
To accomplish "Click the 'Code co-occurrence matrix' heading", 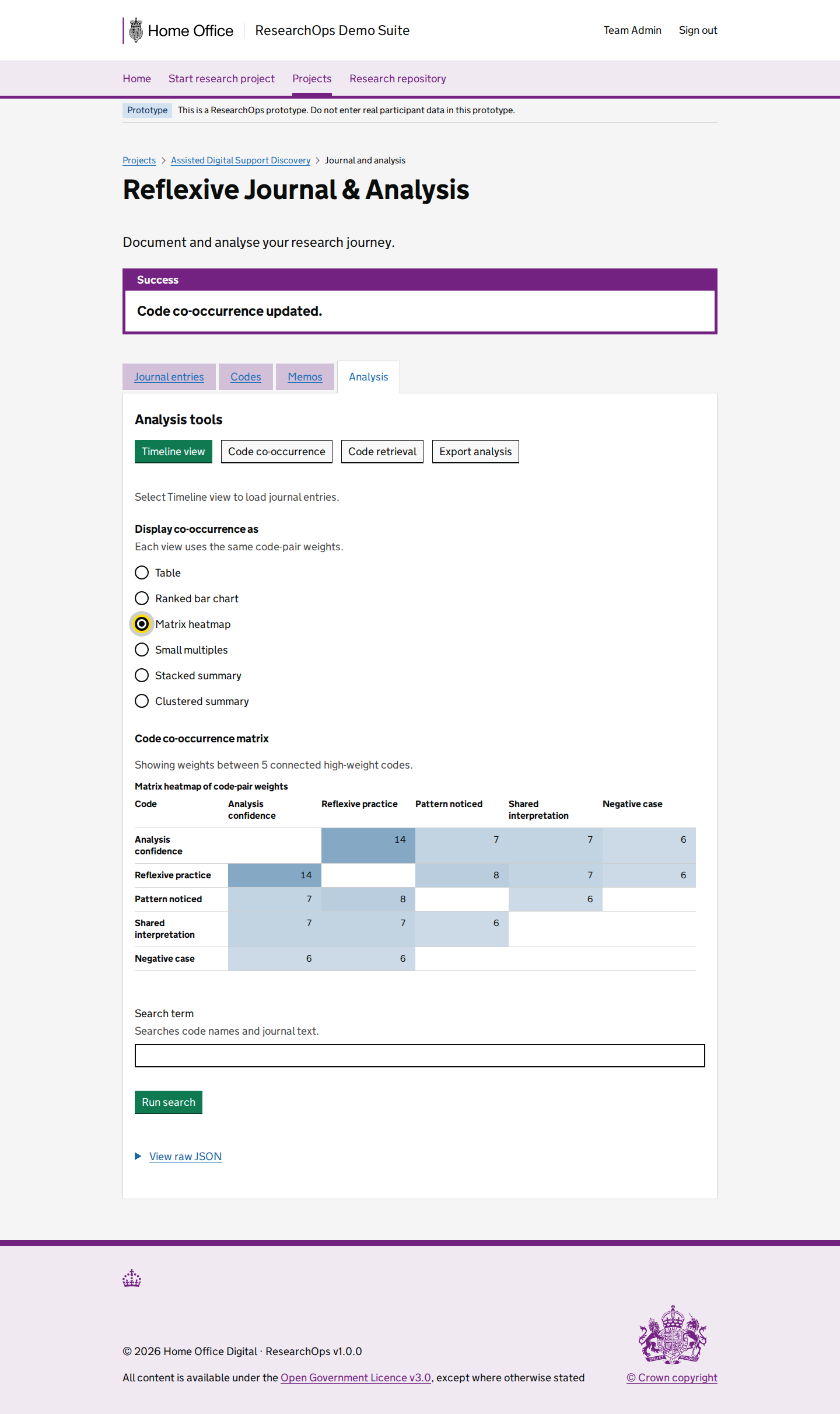I will click(x=201, y=739).
